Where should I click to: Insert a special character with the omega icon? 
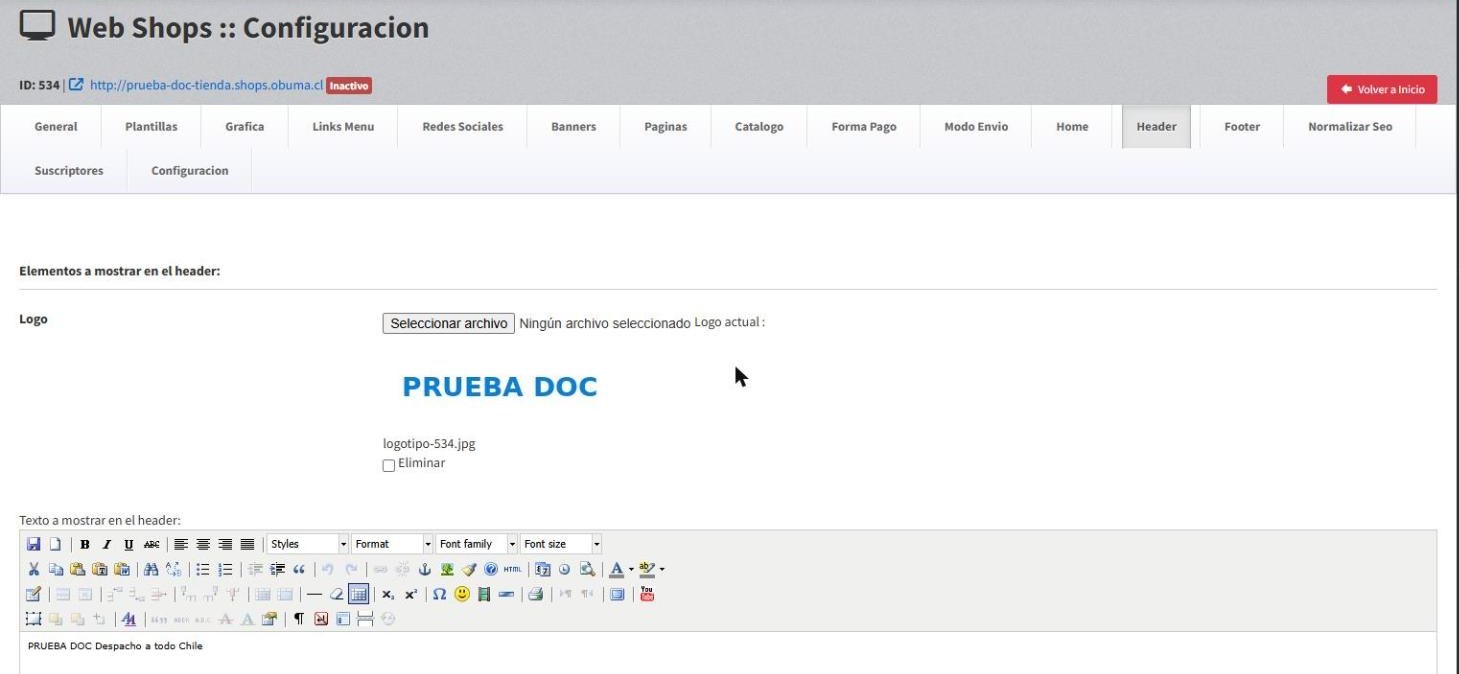click(x=439, y=594)
